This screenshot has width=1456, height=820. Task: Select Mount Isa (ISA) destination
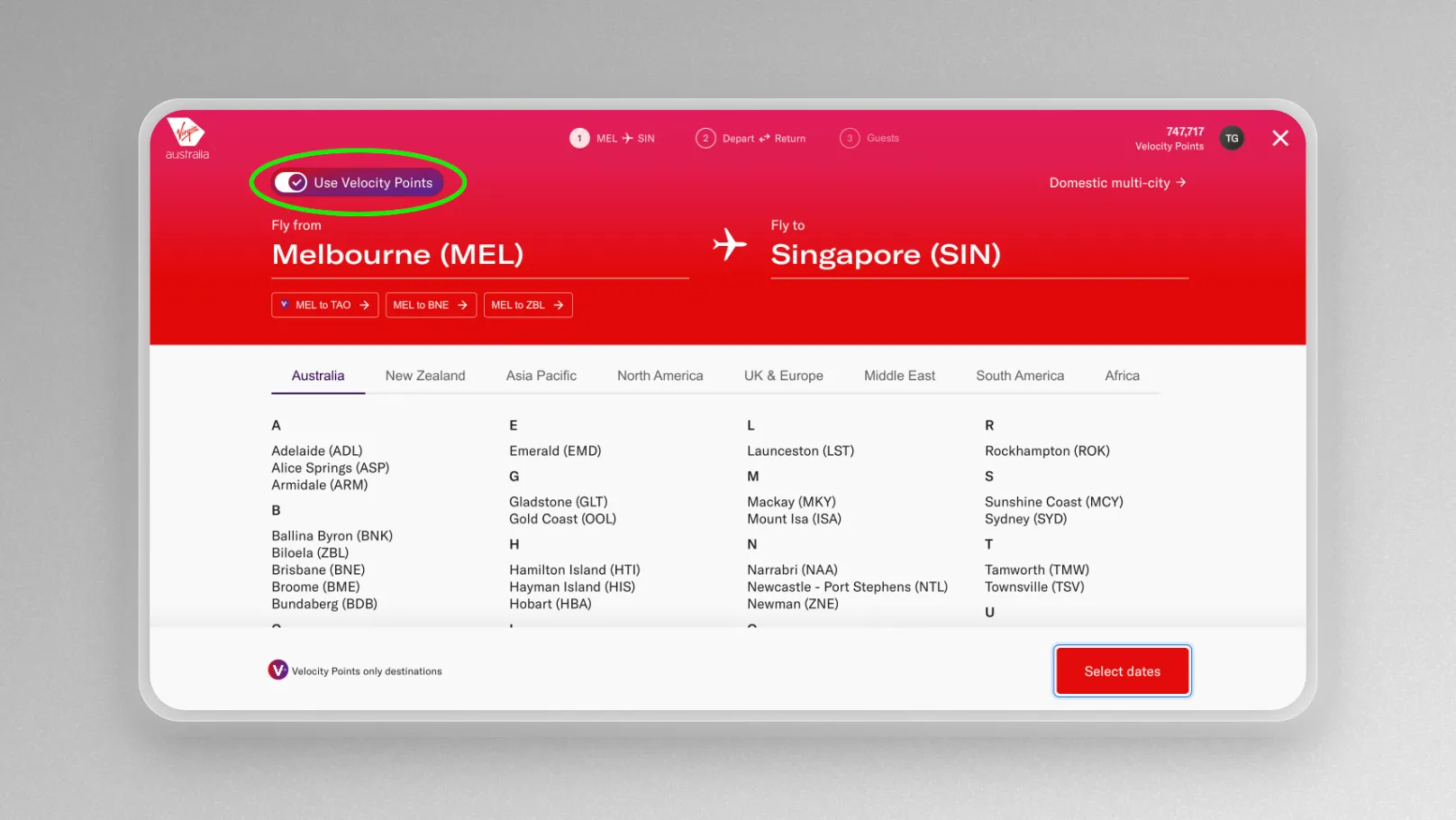click(794, 519)
